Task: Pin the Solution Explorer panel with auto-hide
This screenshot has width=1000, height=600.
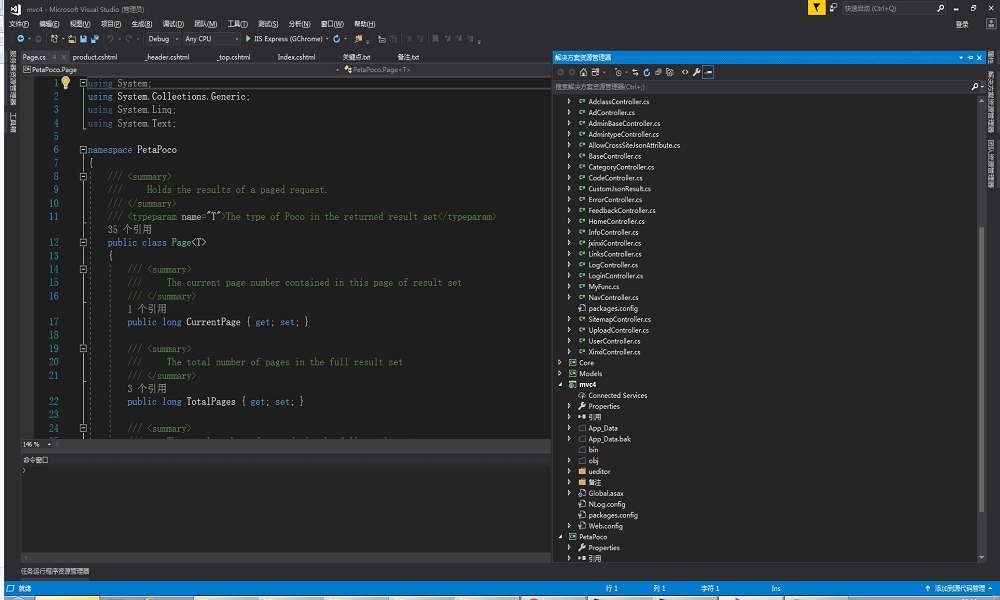Action: [970, 57]
